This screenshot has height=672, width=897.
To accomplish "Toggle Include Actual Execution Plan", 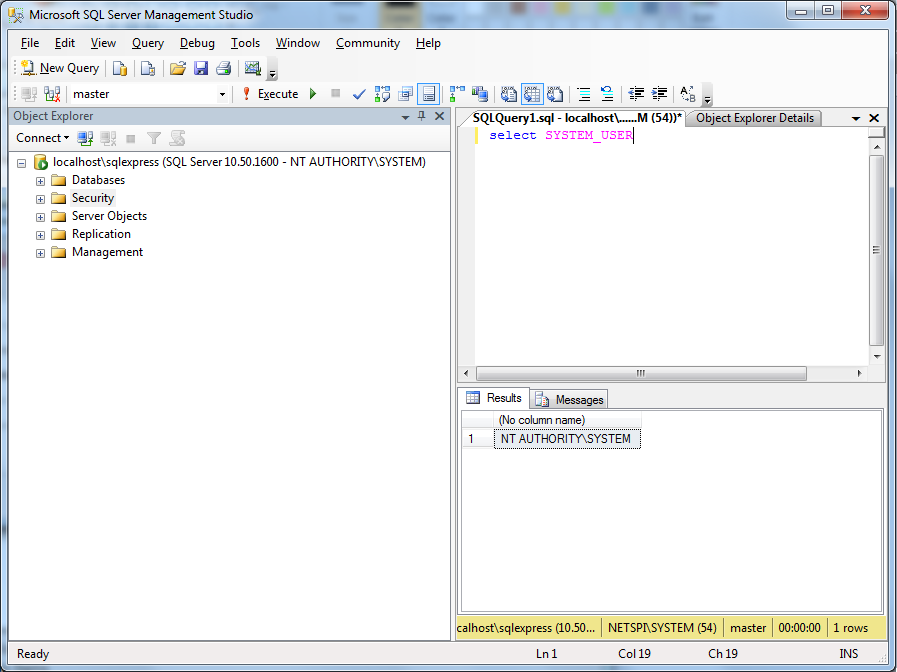I will (x=457, y=94).
